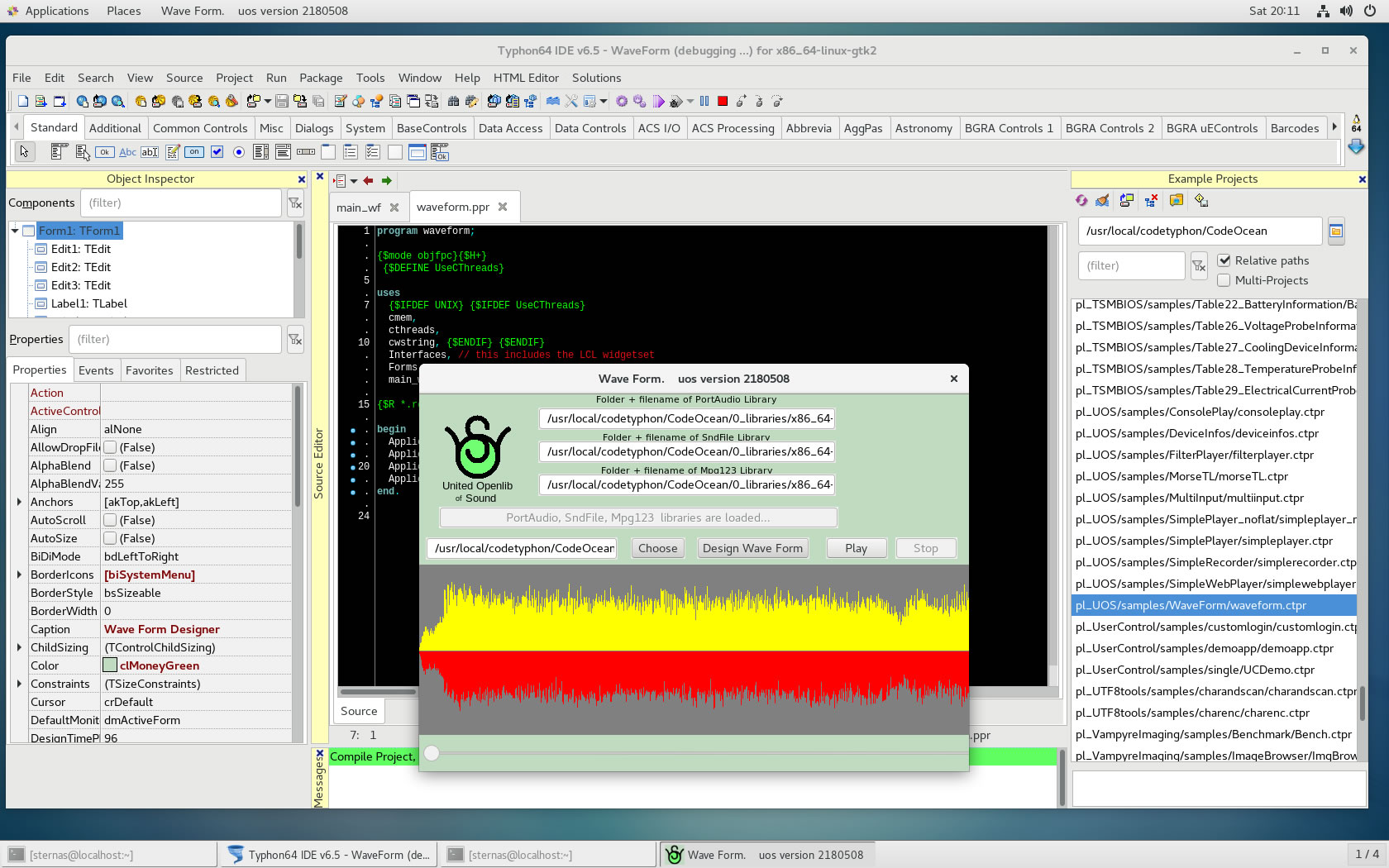Click the Design Wave Form button

(x=752, y=548)
